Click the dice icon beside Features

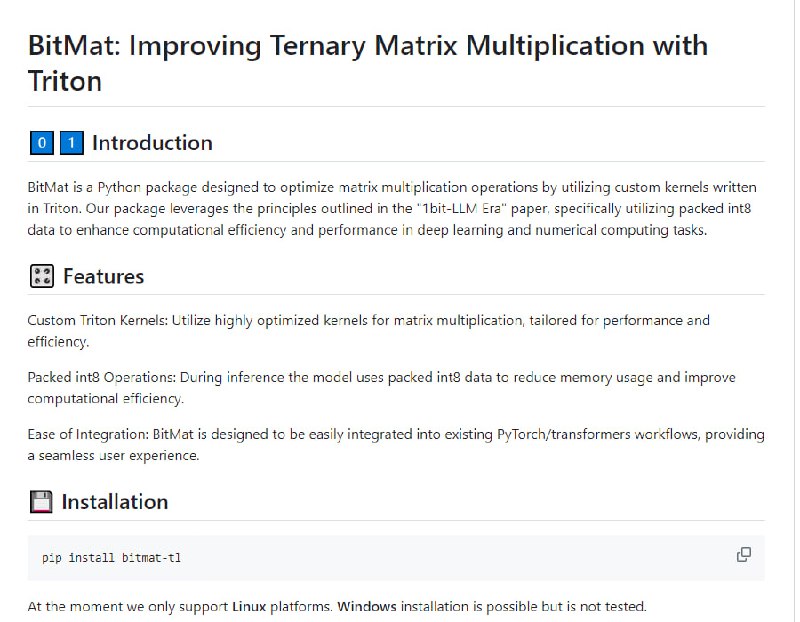[x=41, y=277]
